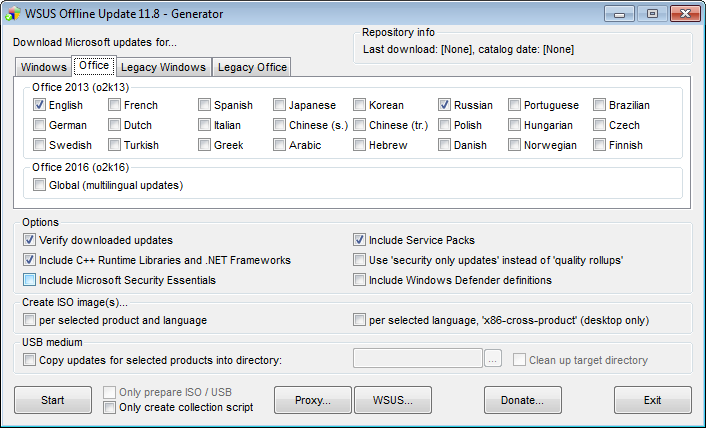Select the Legacy Office tab
This screenshot has height=428, width=706.
(252, 67)
